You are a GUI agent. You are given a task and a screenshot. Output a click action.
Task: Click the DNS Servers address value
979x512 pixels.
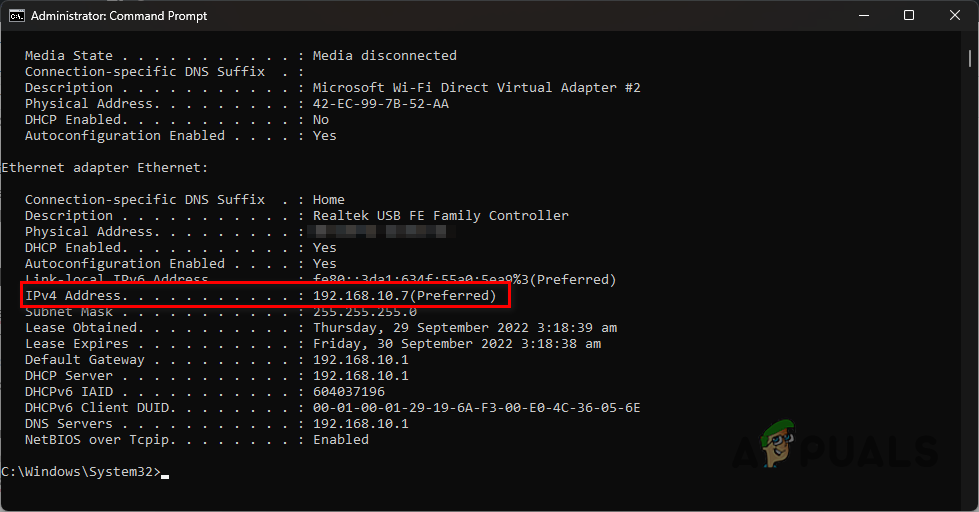point(360,424)
